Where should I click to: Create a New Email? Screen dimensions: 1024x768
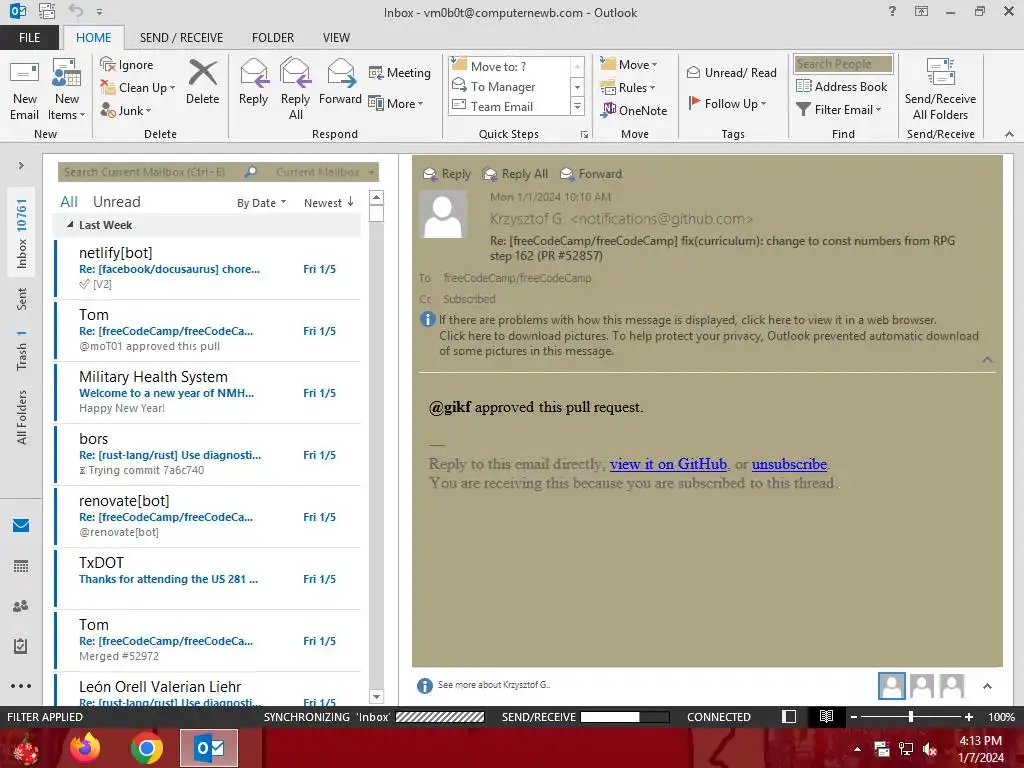24,89
